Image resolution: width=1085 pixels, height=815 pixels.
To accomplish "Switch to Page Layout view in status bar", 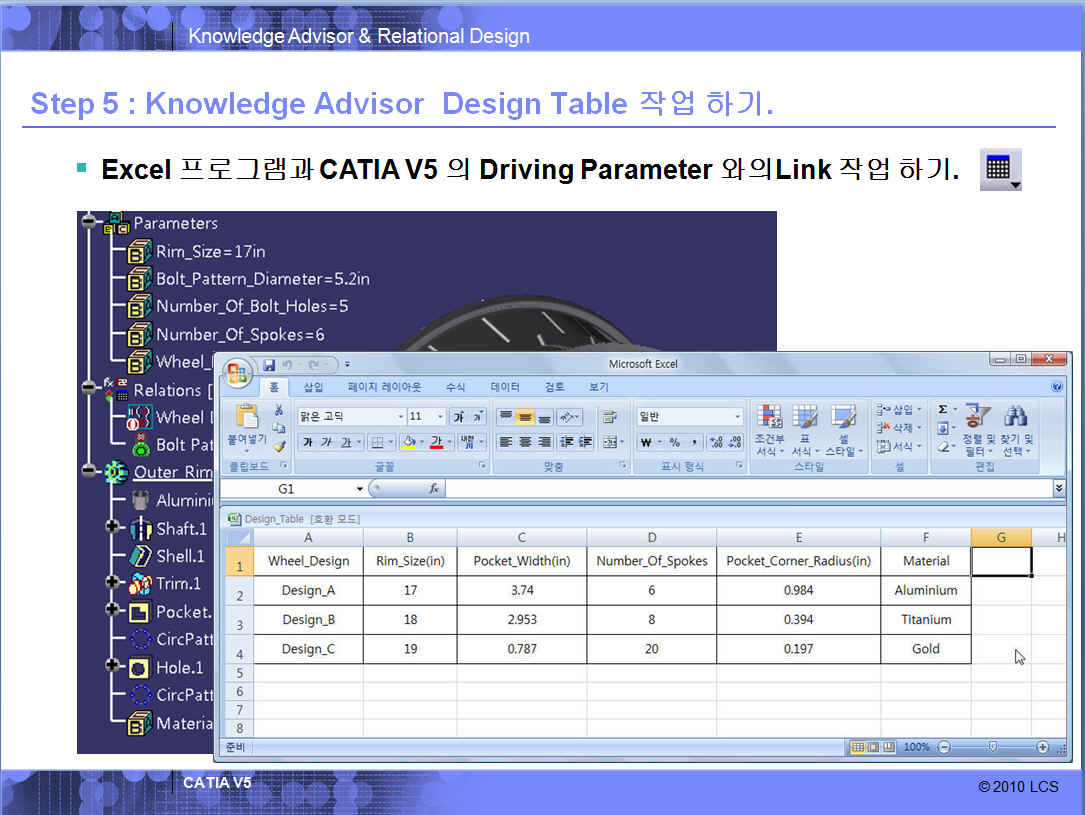I will [x=873, y=747].
